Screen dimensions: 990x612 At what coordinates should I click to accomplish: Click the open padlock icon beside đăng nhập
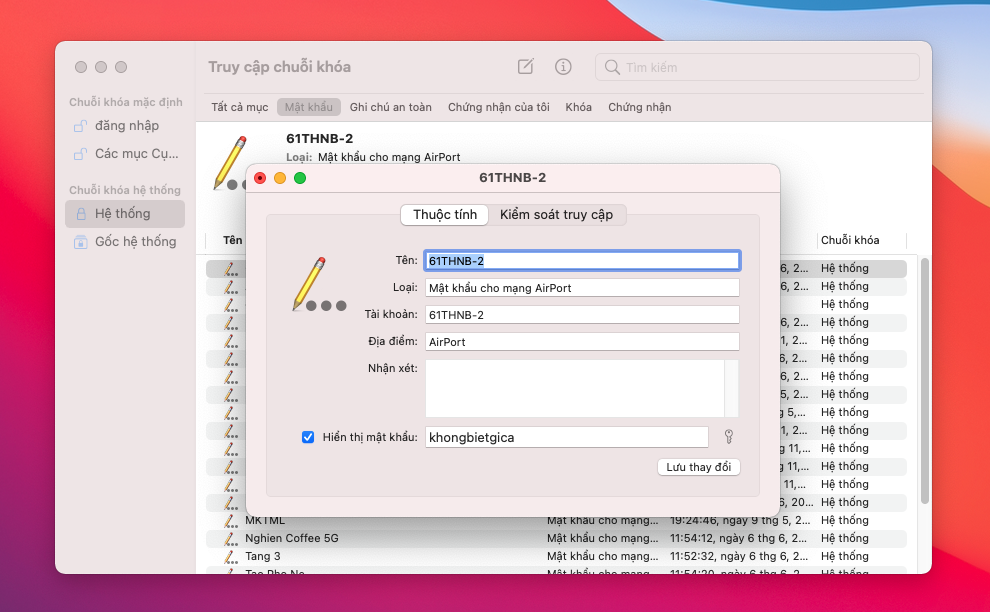click(x=80, y=126)
